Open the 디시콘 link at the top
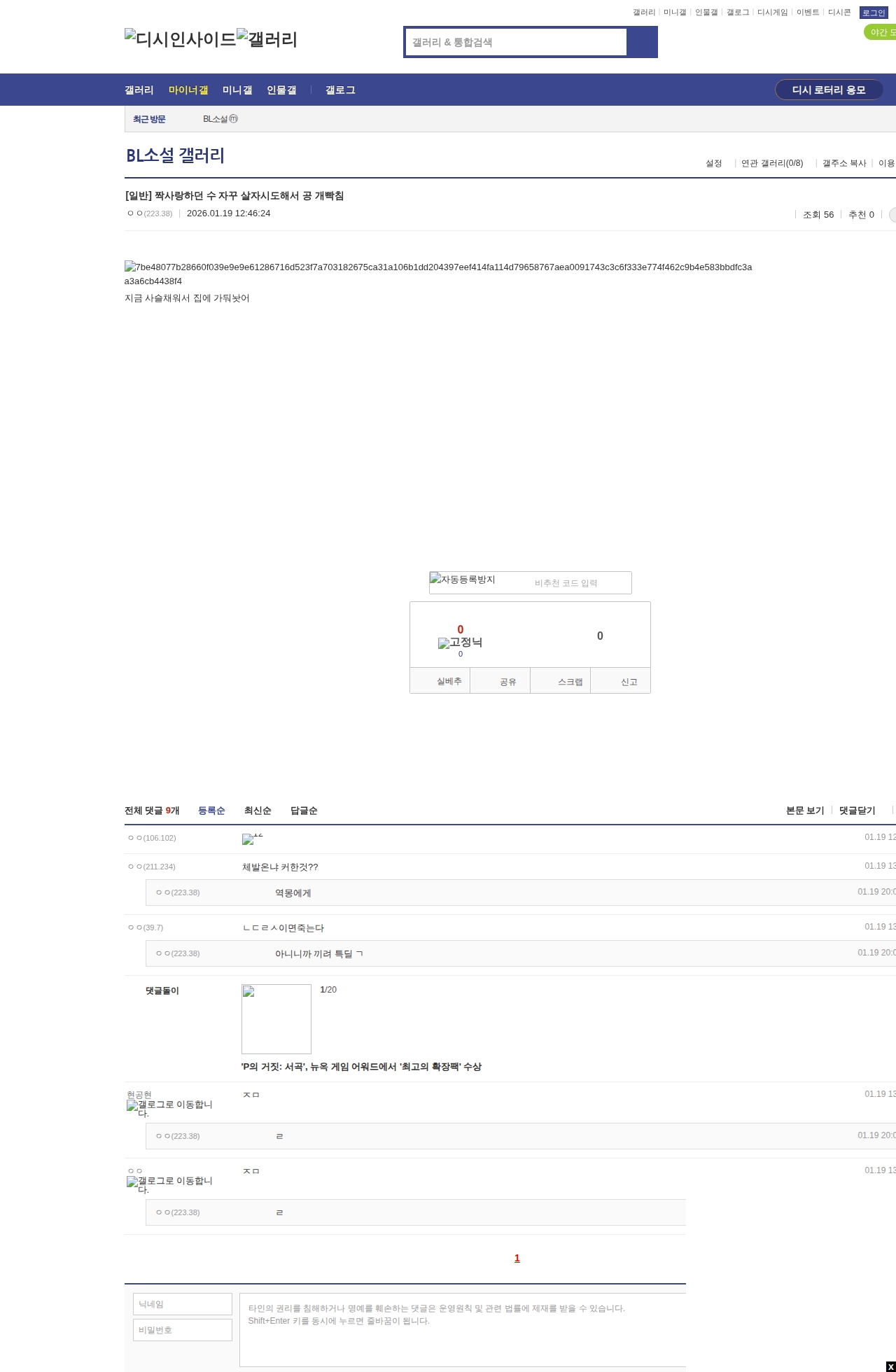896x1372 pixels. point(839,13)
